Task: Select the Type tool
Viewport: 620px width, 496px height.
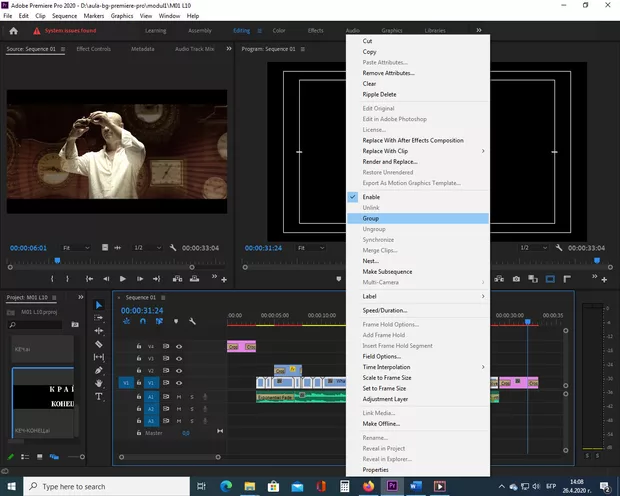Action: (99, 396)
